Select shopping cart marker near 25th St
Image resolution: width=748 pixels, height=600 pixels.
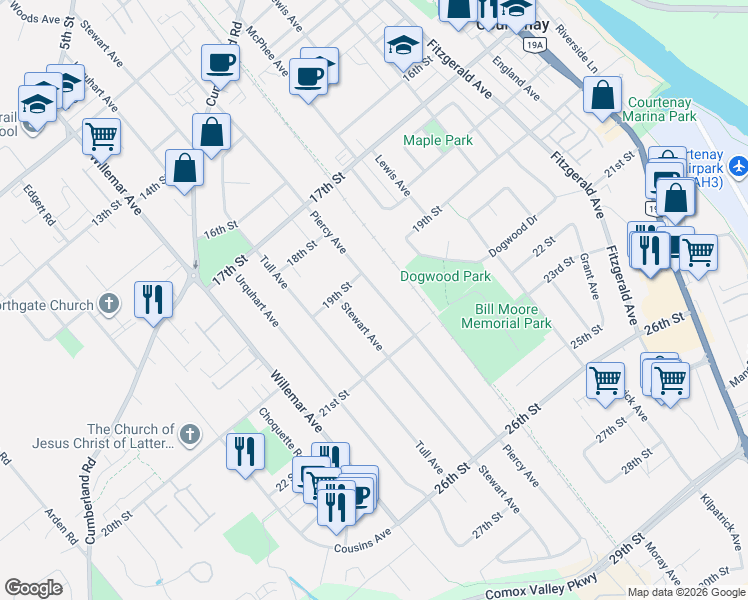coord(605,382)
